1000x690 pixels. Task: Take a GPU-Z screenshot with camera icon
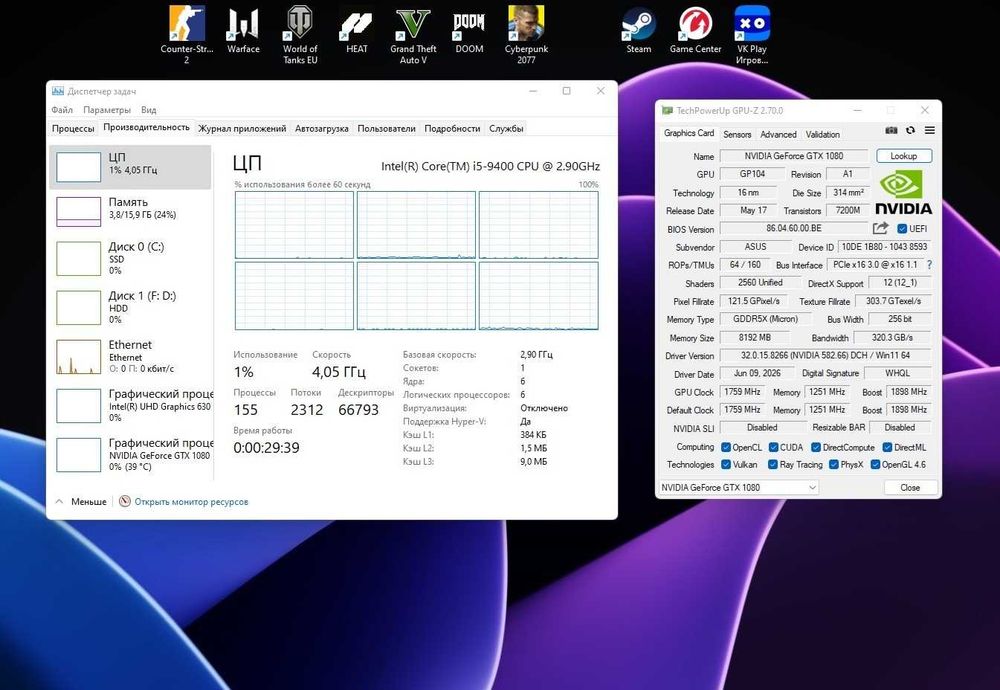coord(892,130)
